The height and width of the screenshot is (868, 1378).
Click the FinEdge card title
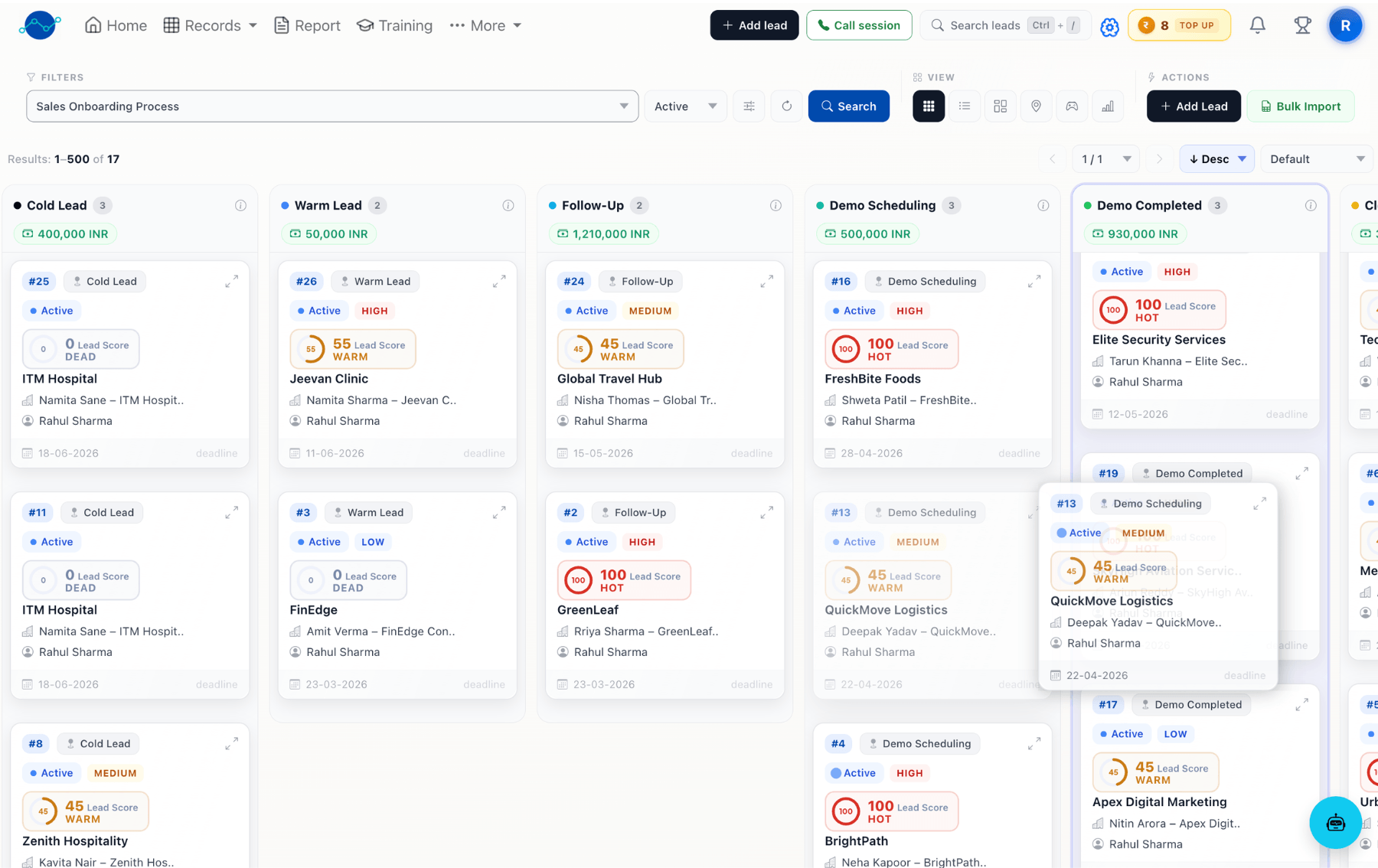click(x=313, y=610)
